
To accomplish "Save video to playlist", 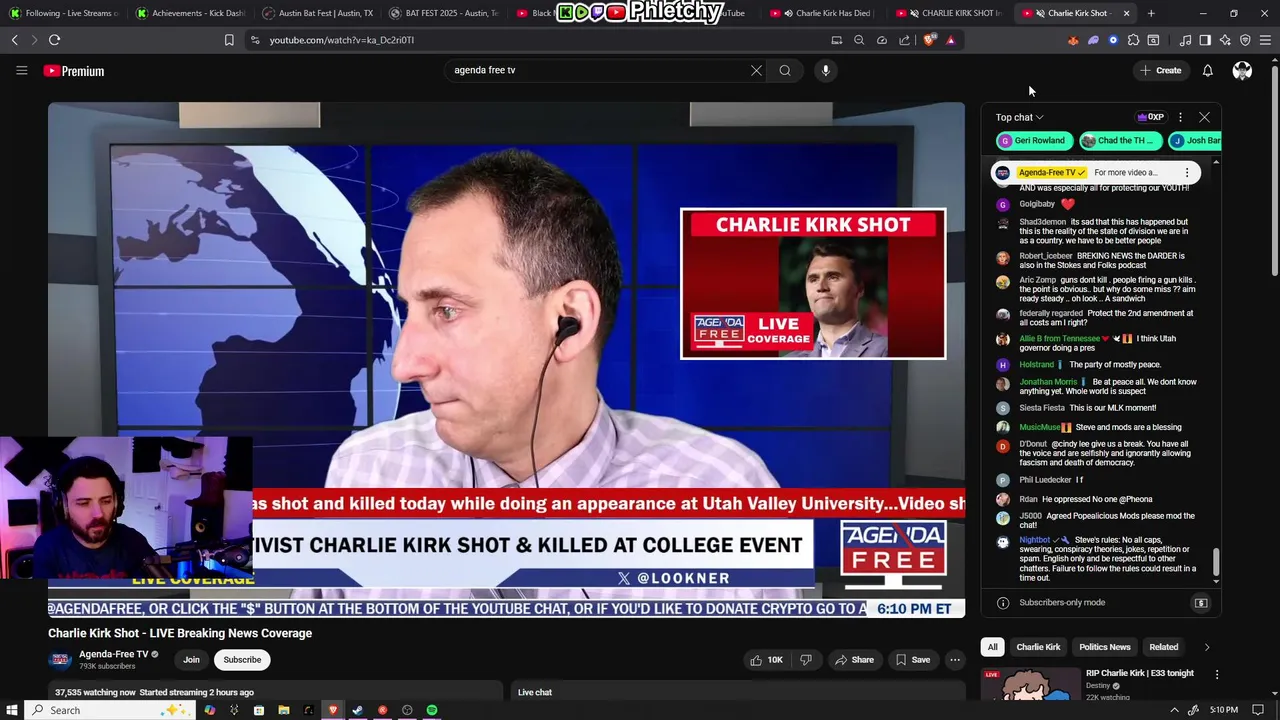I will pyautogui.click(x=913, y=660).
